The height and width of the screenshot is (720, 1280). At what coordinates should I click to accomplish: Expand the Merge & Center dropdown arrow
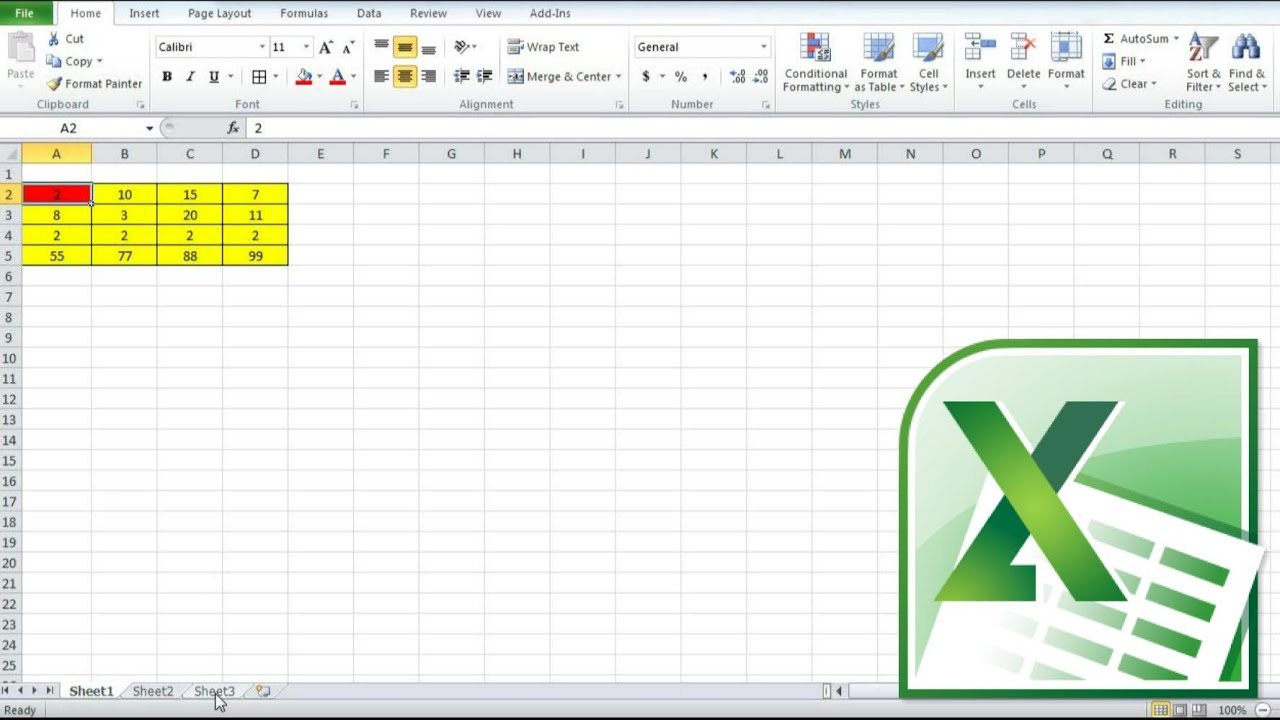pos(618,77)
